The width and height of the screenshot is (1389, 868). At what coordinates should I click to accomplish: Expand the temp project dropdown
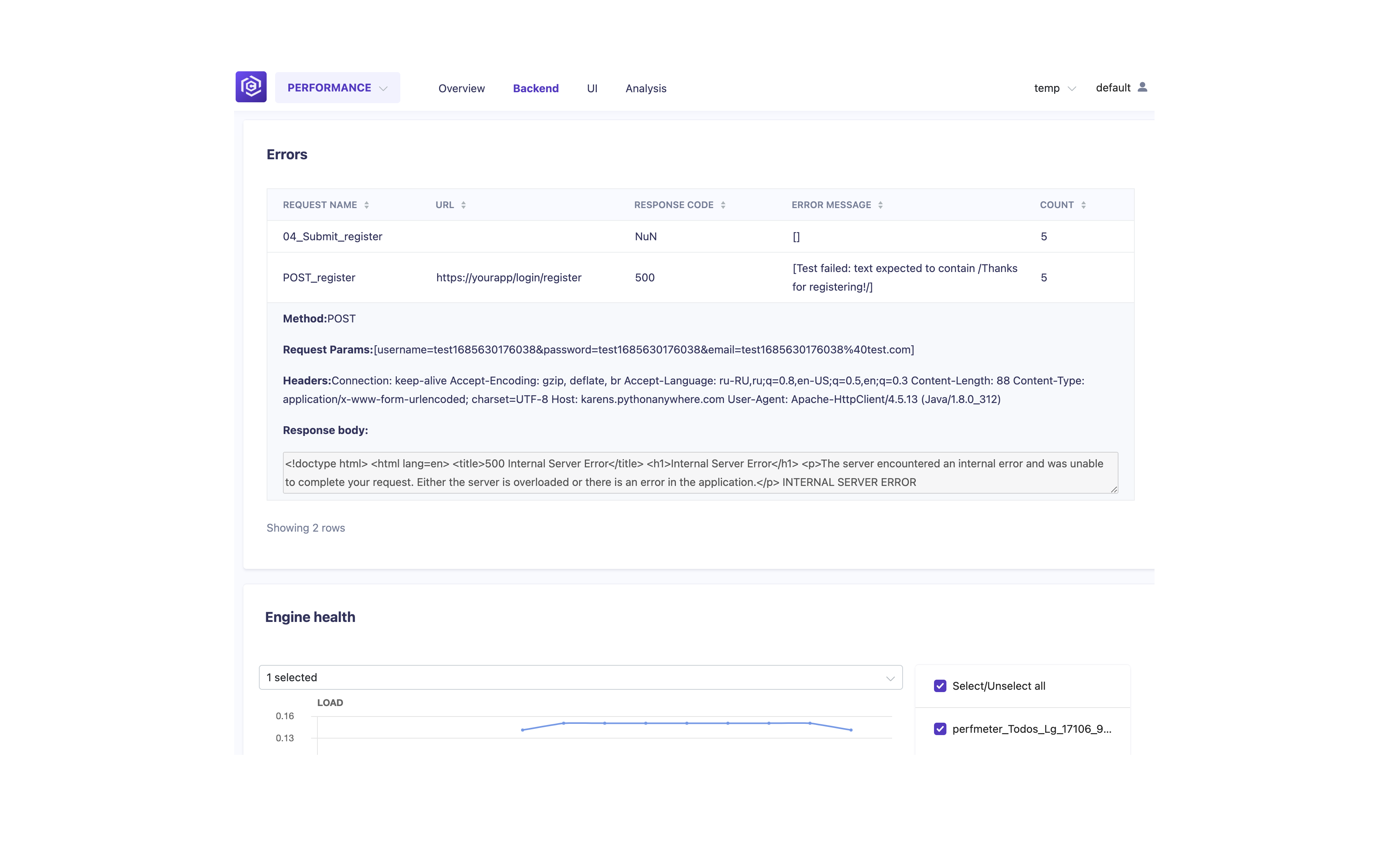pyautogui.click(x=1055, y=88)
